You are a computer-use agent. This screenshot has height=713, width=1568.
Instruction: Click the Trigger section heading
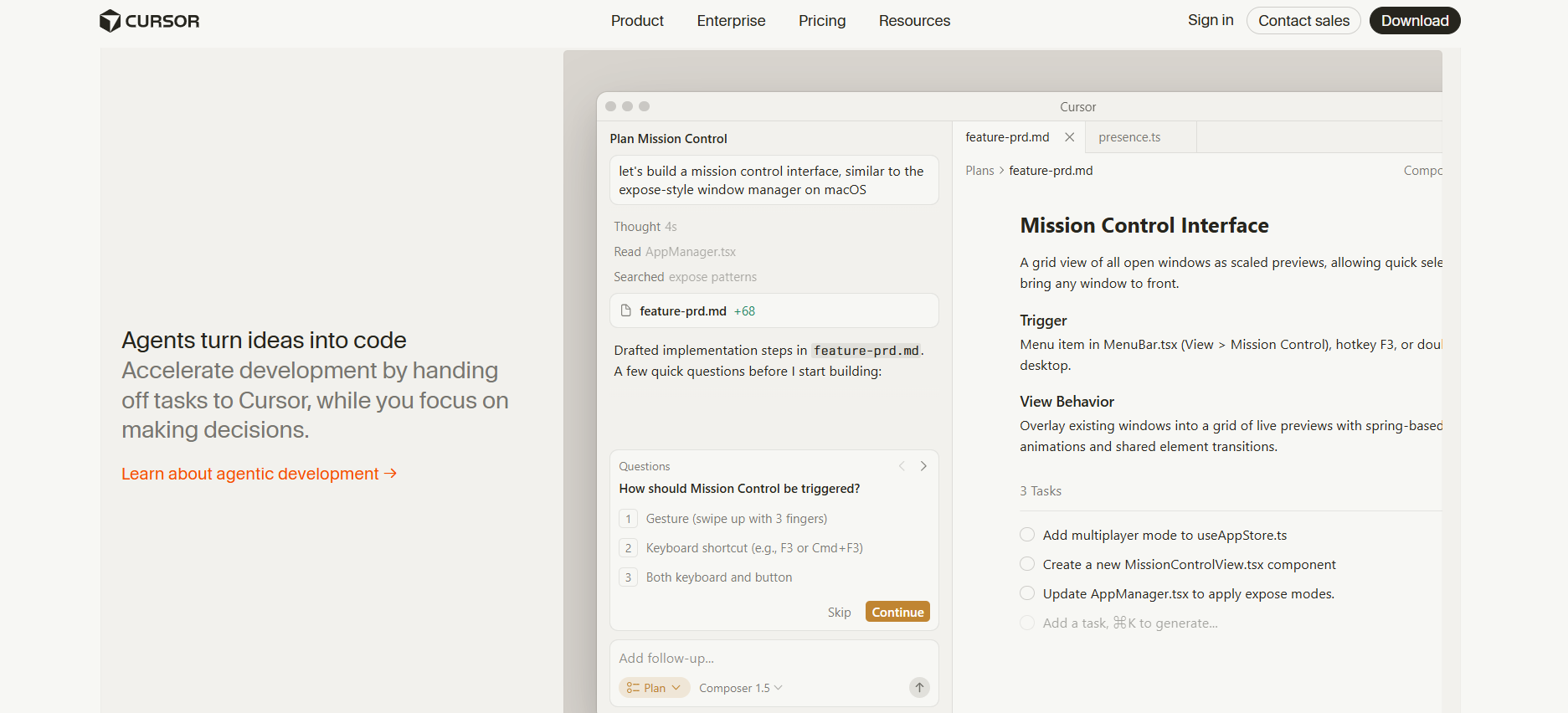[1043, 321]
